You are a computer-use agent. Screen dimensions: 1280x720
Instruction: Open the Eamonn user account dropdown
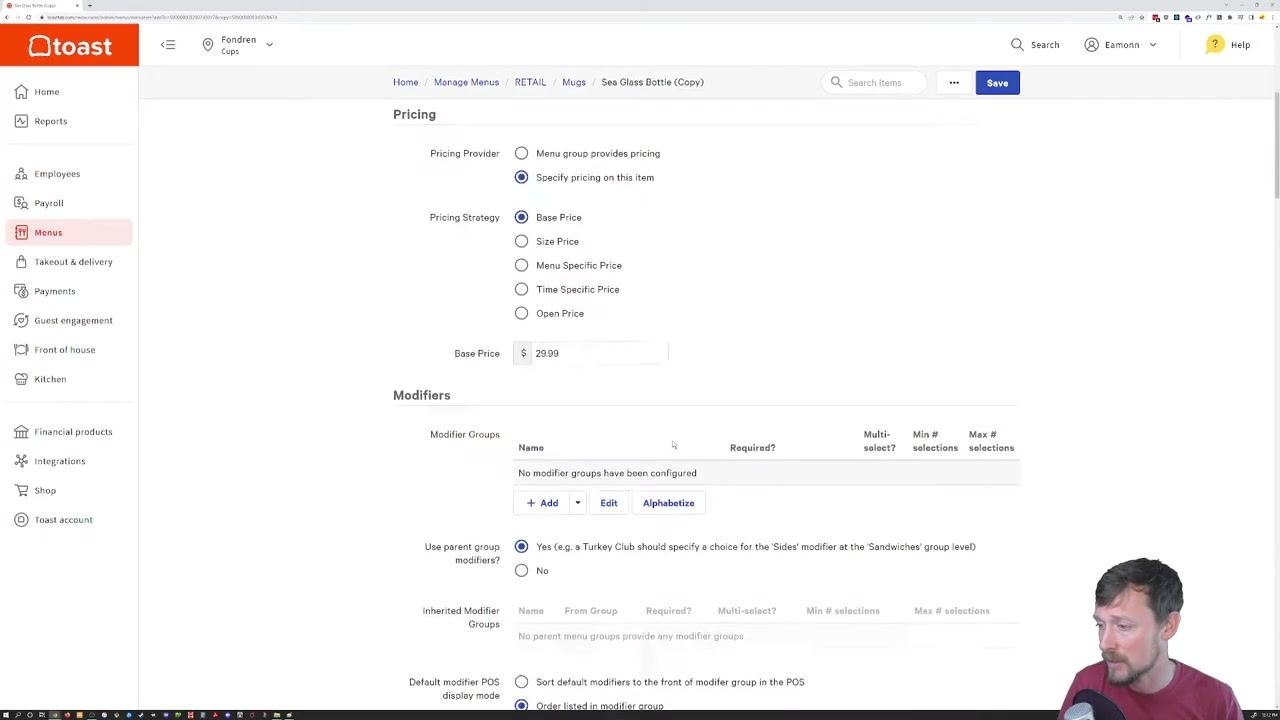[x=1121, y=45]
